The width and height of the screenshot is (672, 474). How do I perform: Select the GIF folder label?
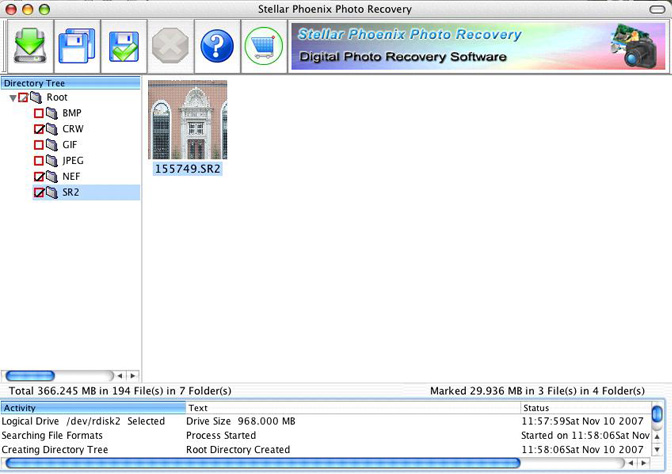[69, 145]
